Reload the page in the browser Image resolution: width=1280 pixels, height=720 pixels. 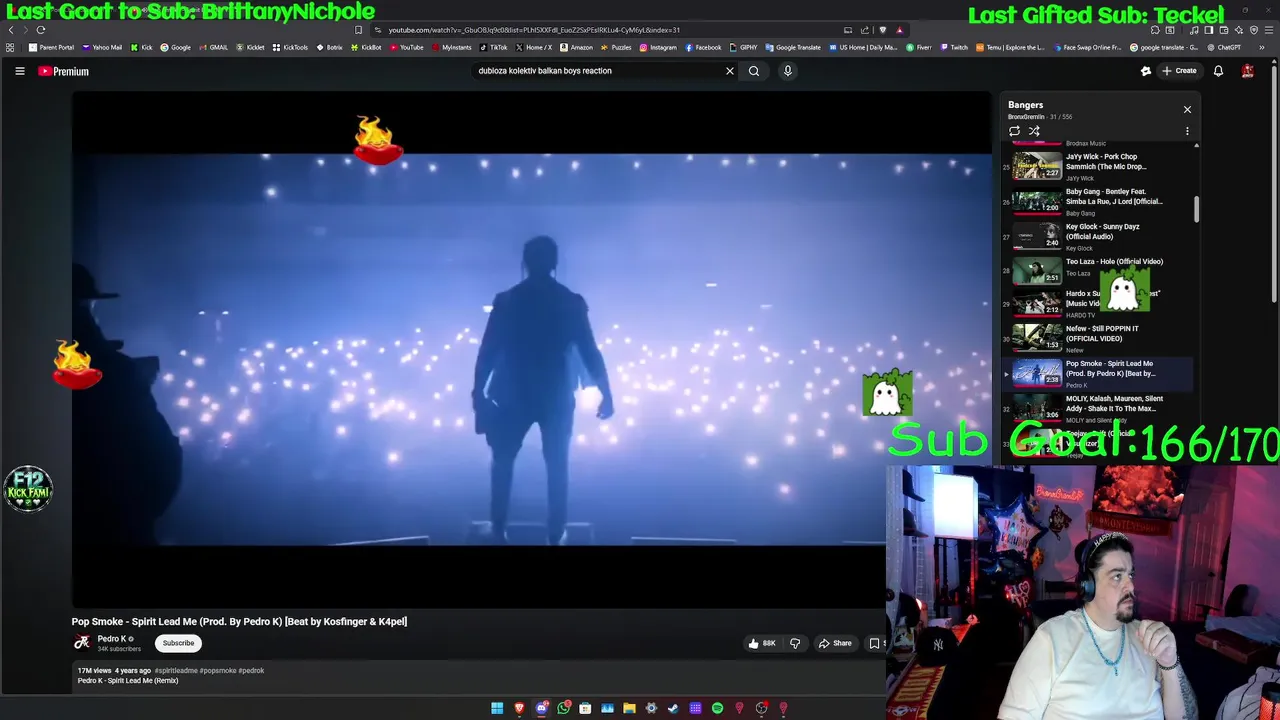tap(41, 30)
